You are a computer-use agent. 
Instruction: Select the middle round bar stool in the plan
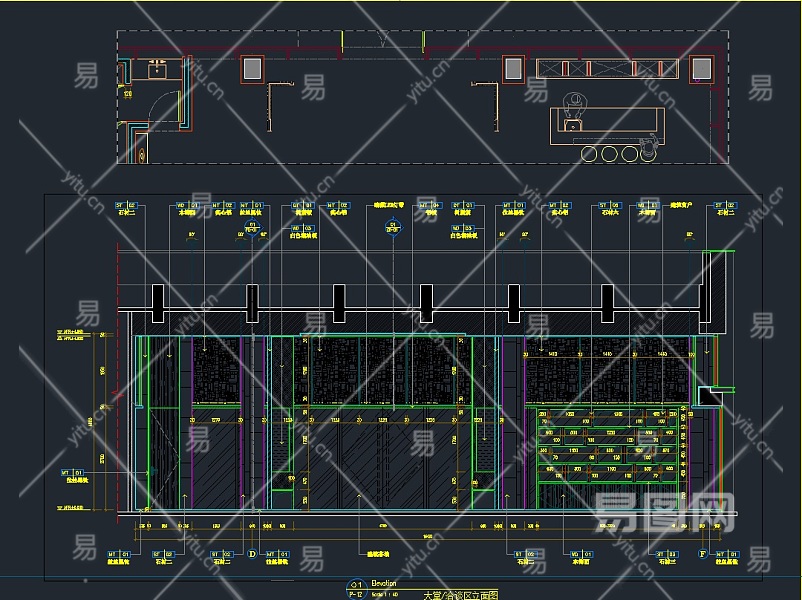pos(609,153)
